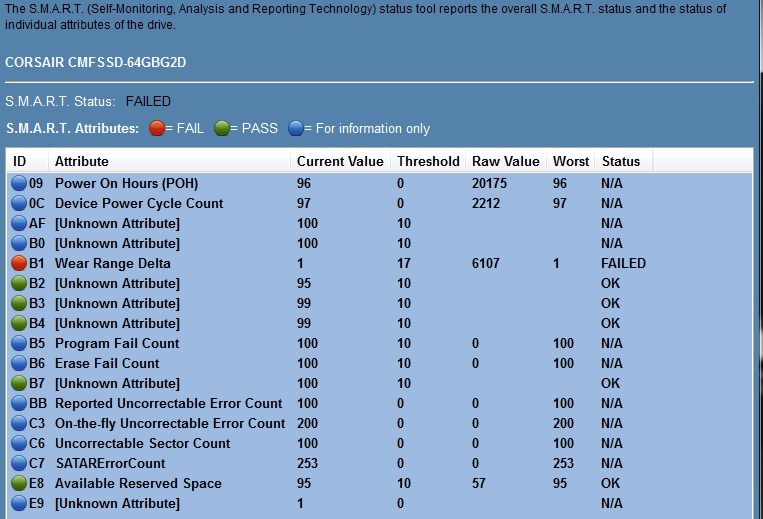Click the blue icon for SATARErrorCount
The width and height of the screenshot is (763, 519).
(x=19, y=463)
